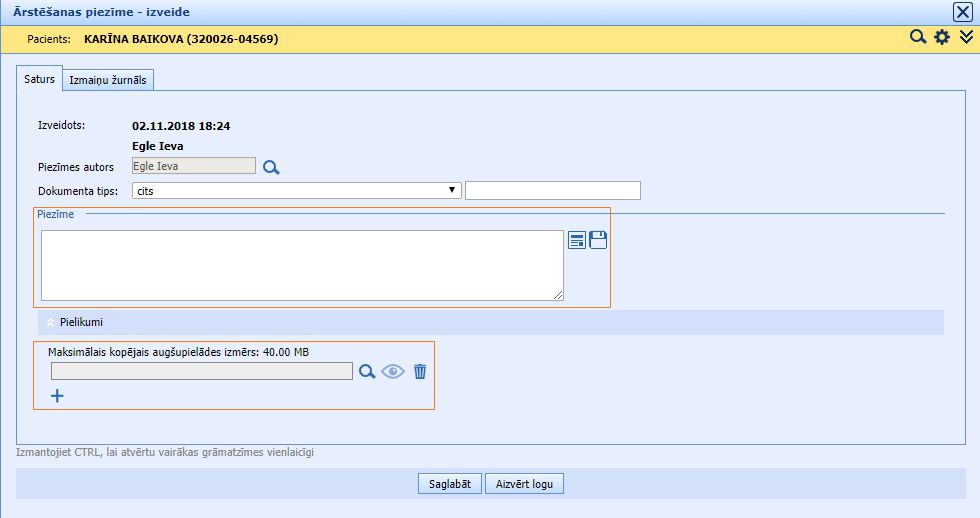The height and width of the screenshot is (518, 980).
Task: Open note templates icon beside text area
Action: (577, 240)
